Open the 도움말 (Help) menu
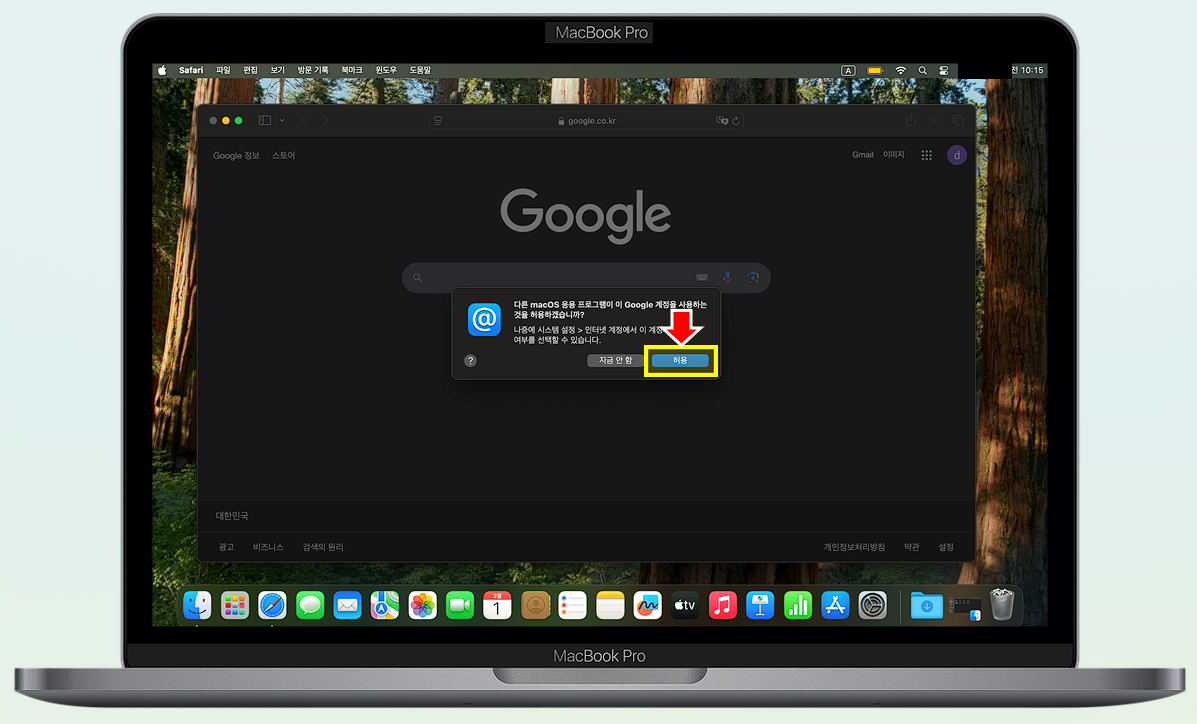The height and width of the screenshot is (724, 1197). pos(420,70)
